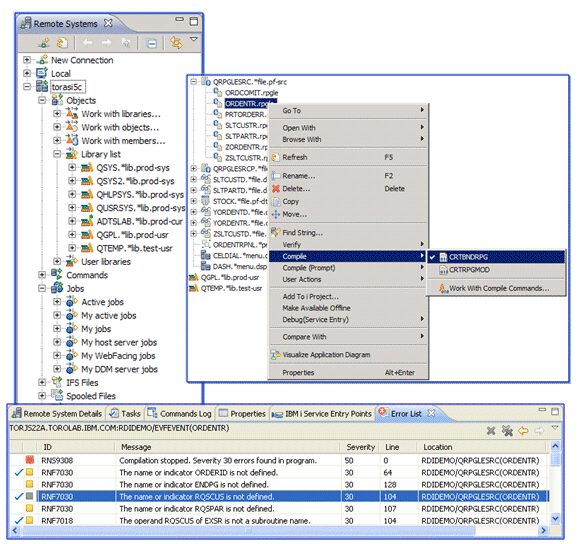
Task: Choose Find String from context menu
Action: pyautogui.click(x=303, y=233)
